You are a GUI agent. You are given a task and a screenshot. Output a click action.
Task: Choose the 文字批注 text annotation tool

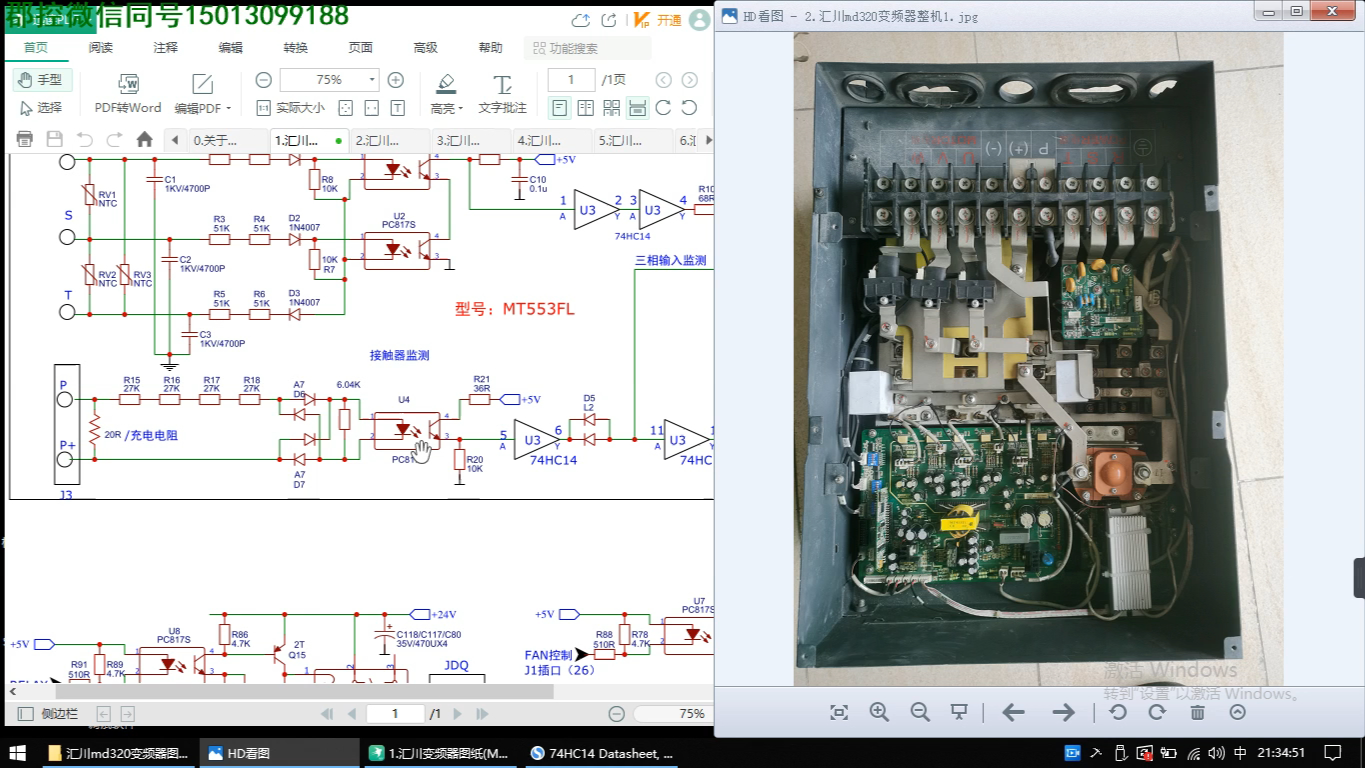502,92
